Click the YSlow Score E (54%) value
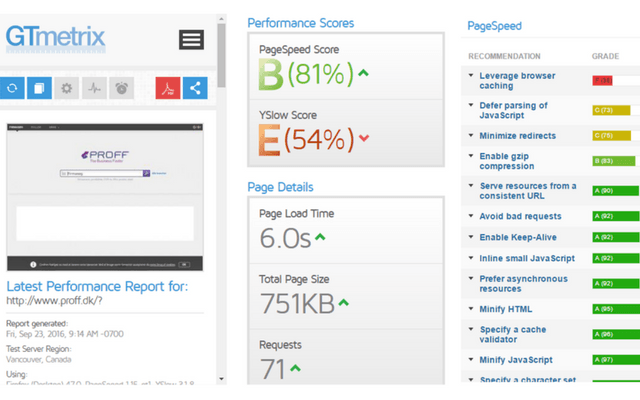The height and width of the screenshot is (400, 640). (306, 140)
